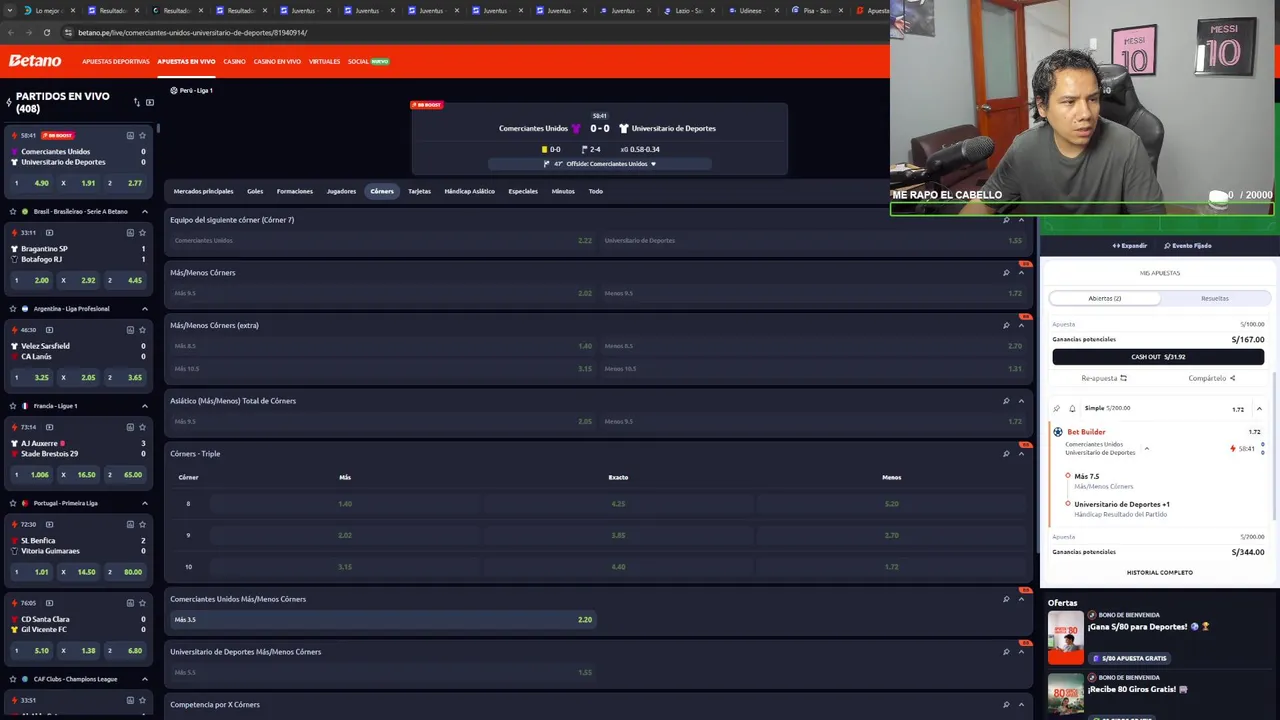
Task: Switch to Tarjetas tab
Action: tap(419, 191)
